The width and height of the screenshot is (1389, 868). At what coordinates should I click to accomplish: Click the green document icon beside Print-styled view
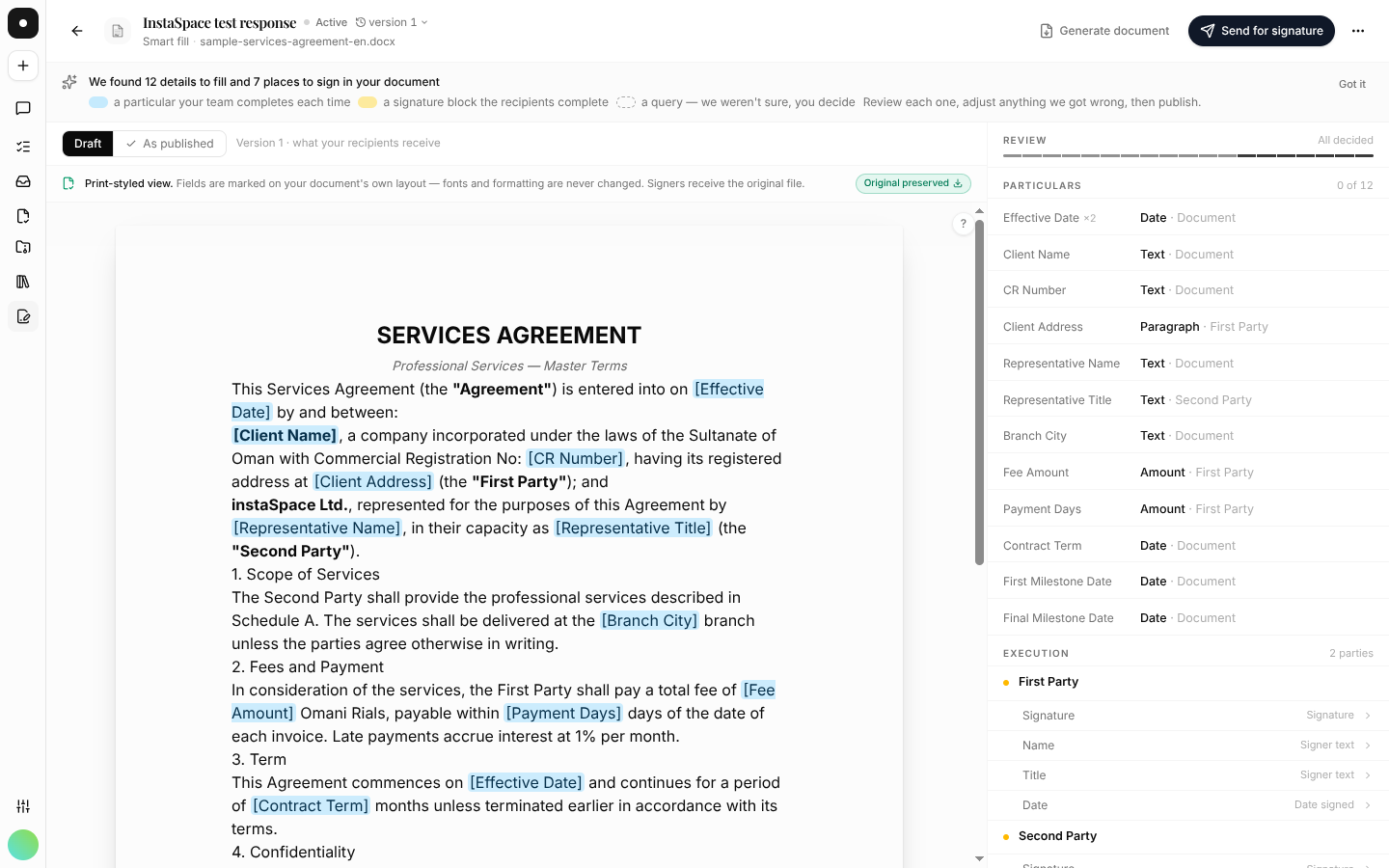68,183
